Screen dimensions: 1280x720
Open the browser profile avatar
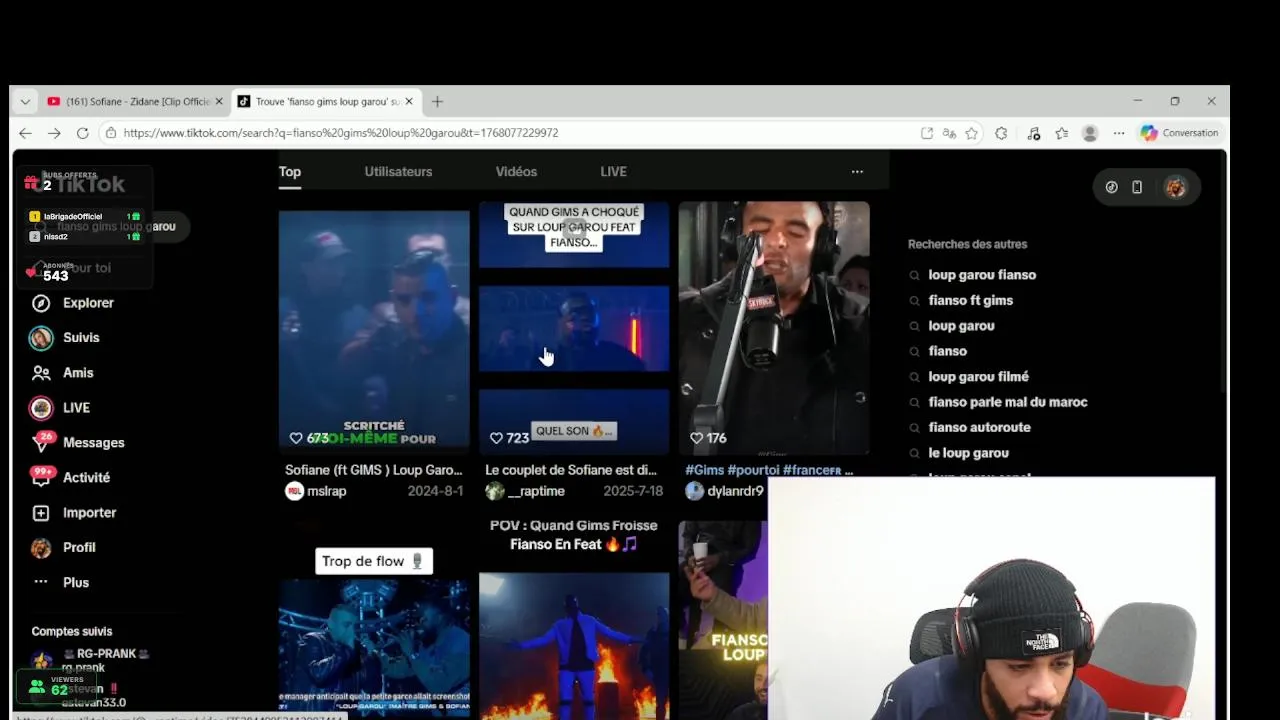(1090, 133)
